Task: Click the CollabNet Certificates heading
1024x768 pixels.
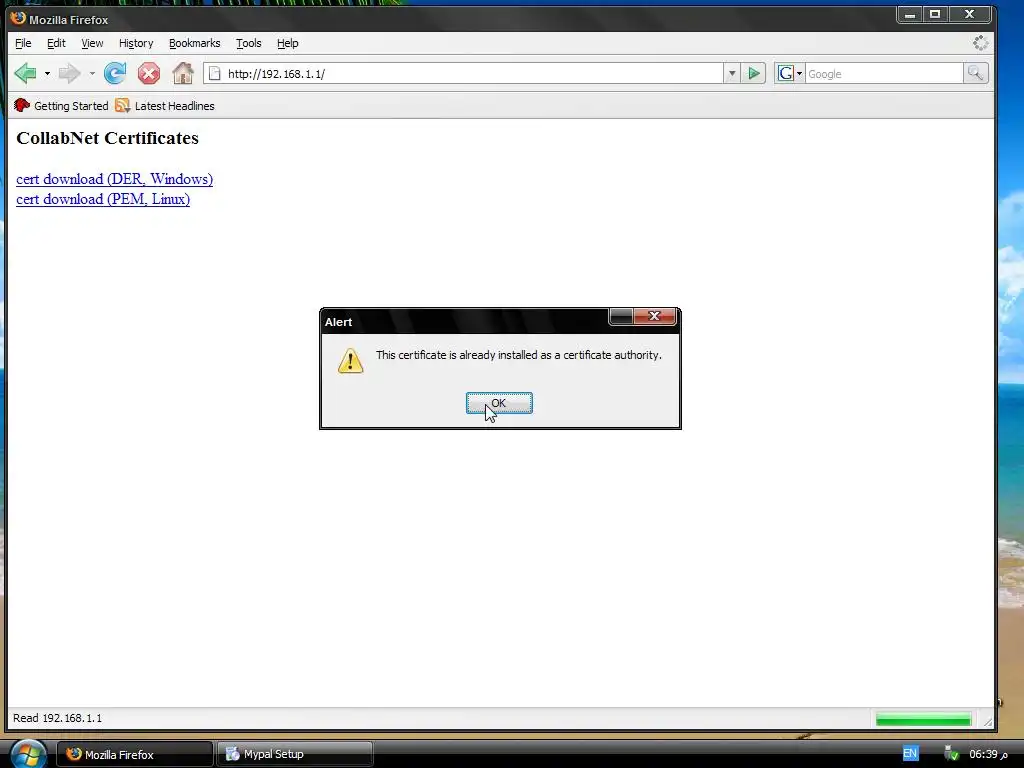Action: coord(108,138)
